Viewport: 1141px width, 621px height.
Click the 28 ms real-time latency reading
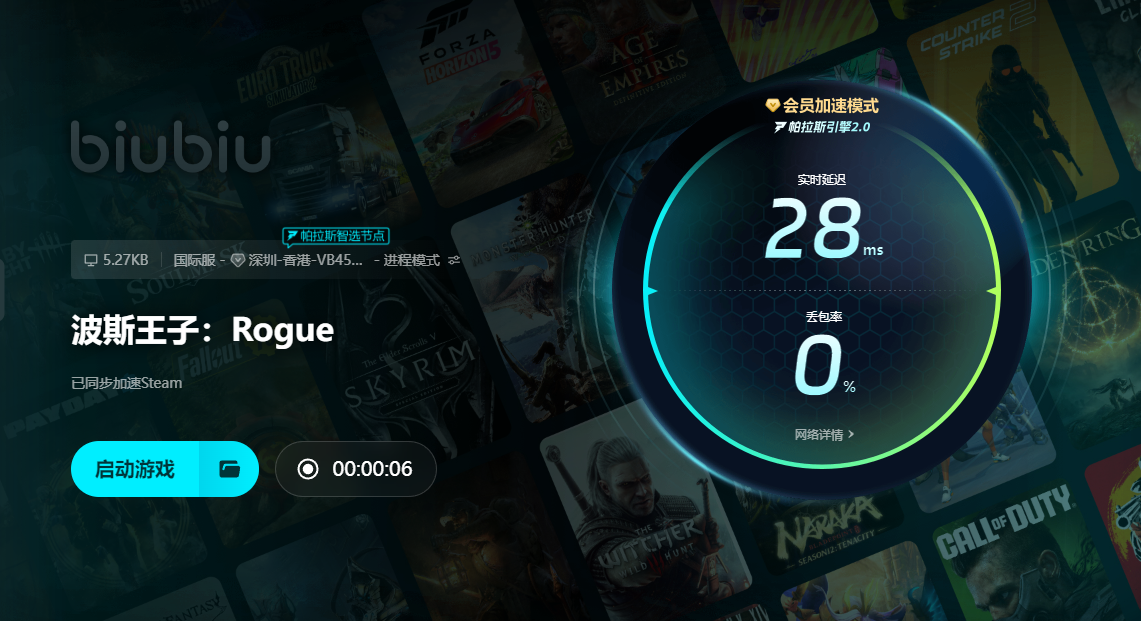pyautogui.click(x=823, y=229)
